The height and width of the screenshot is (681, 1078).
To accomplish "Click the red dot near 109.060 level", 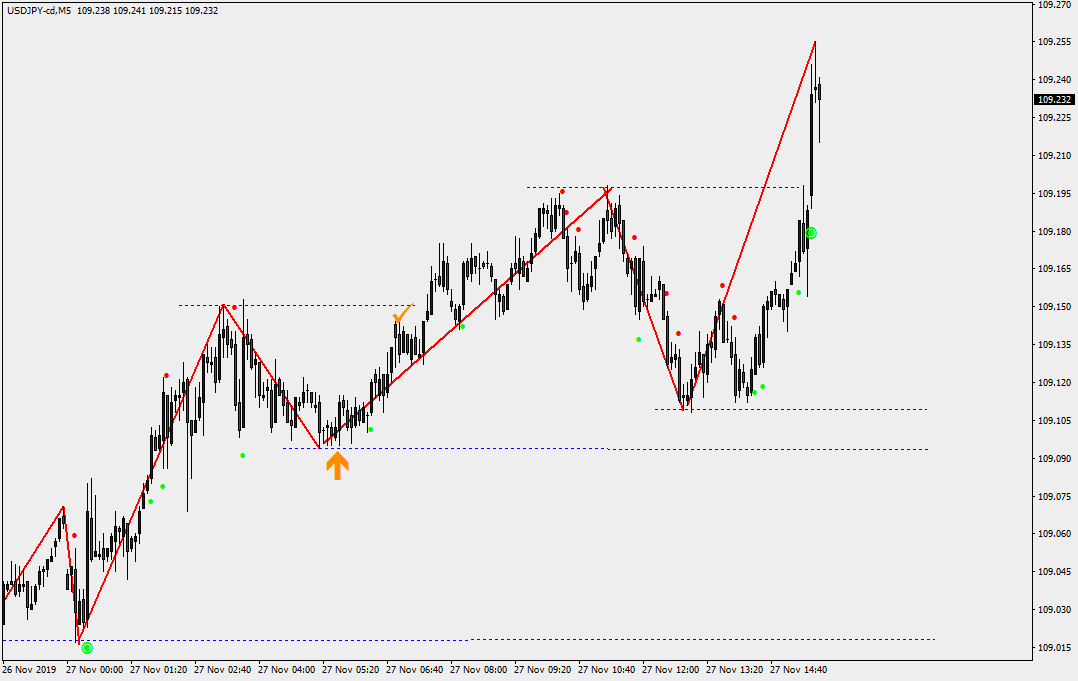I will pos(74,535).
